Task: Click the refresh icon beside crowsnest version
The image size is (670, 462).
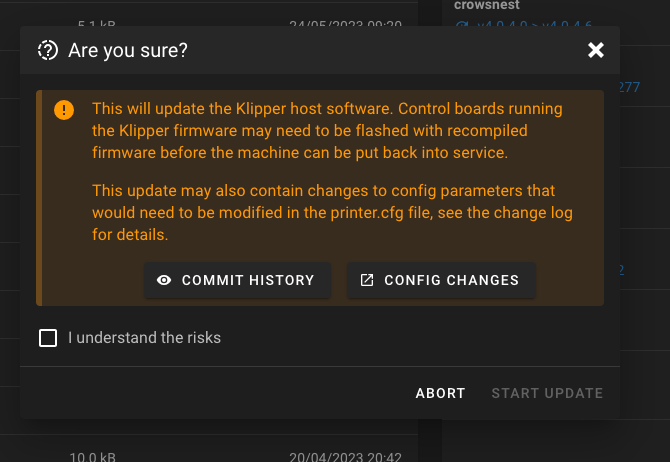Action: coord(461,25)
